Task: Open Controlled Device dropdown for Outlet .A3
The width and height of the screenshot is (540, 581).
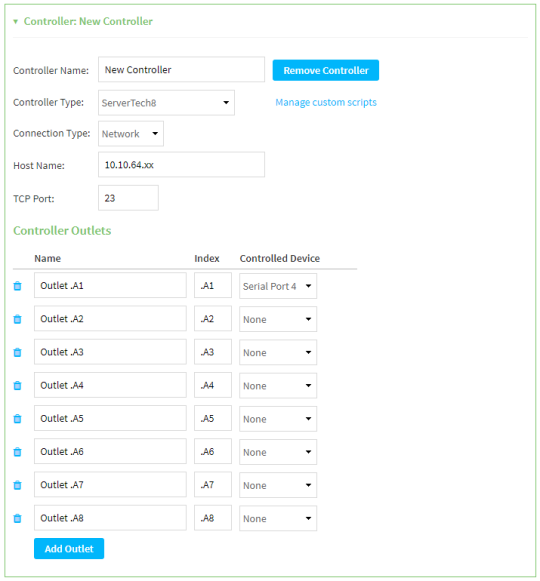Action: (x=278, y=352)
